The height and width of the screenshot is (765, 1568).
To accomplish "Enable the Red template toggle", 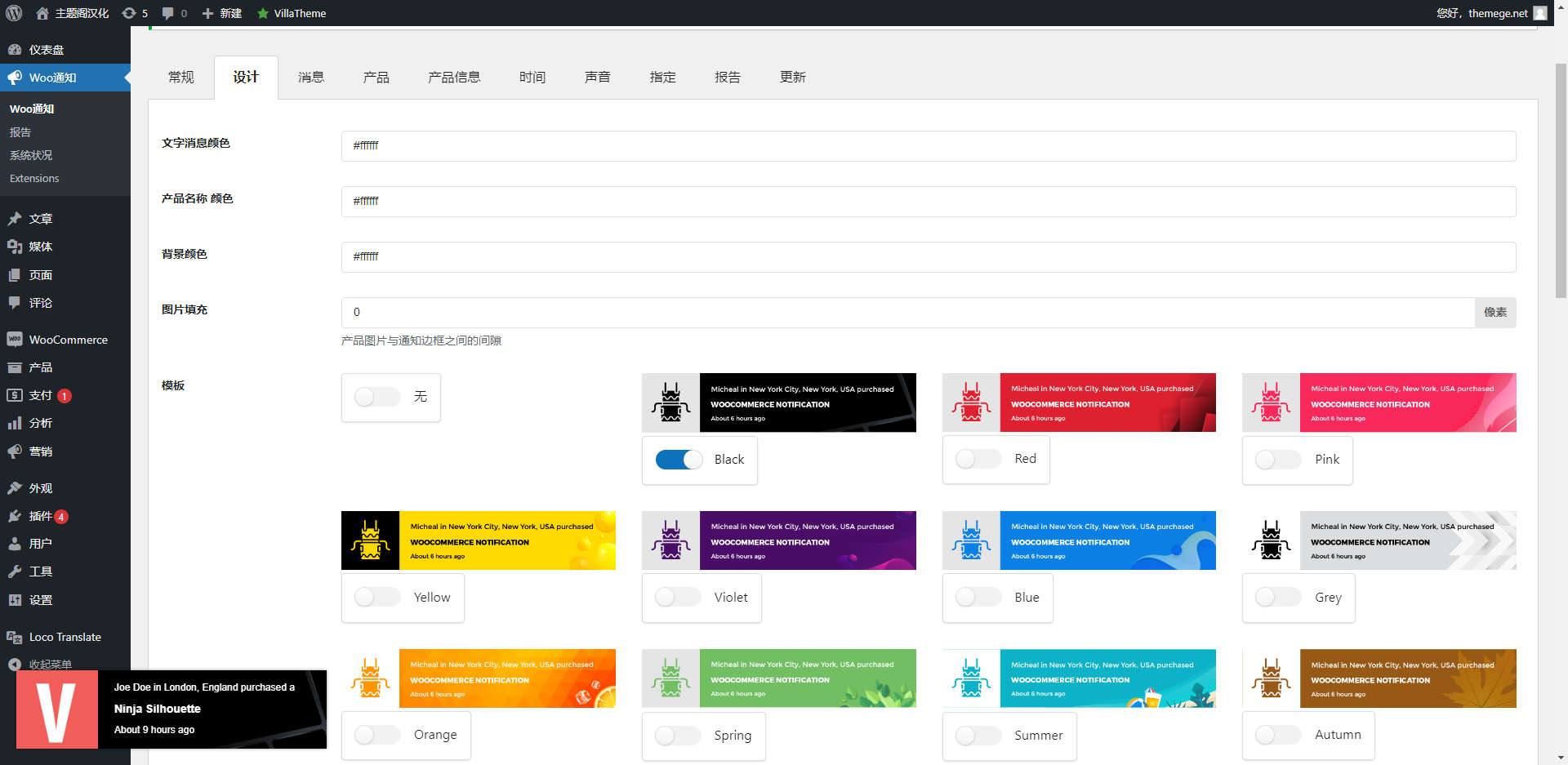I will [978, 459].
